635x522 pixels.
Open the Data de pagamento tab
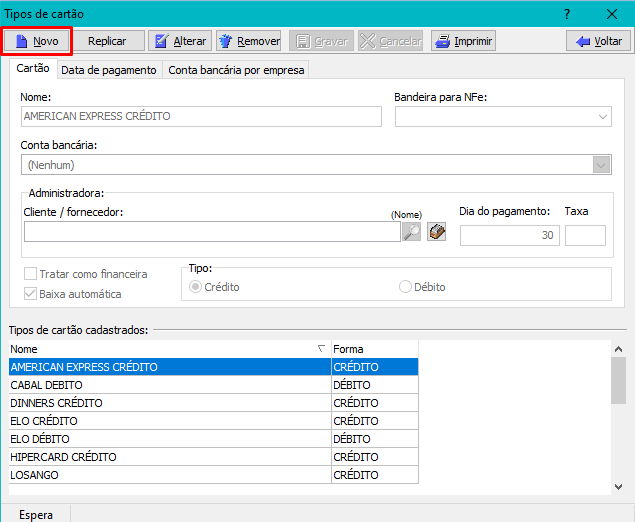109,70
